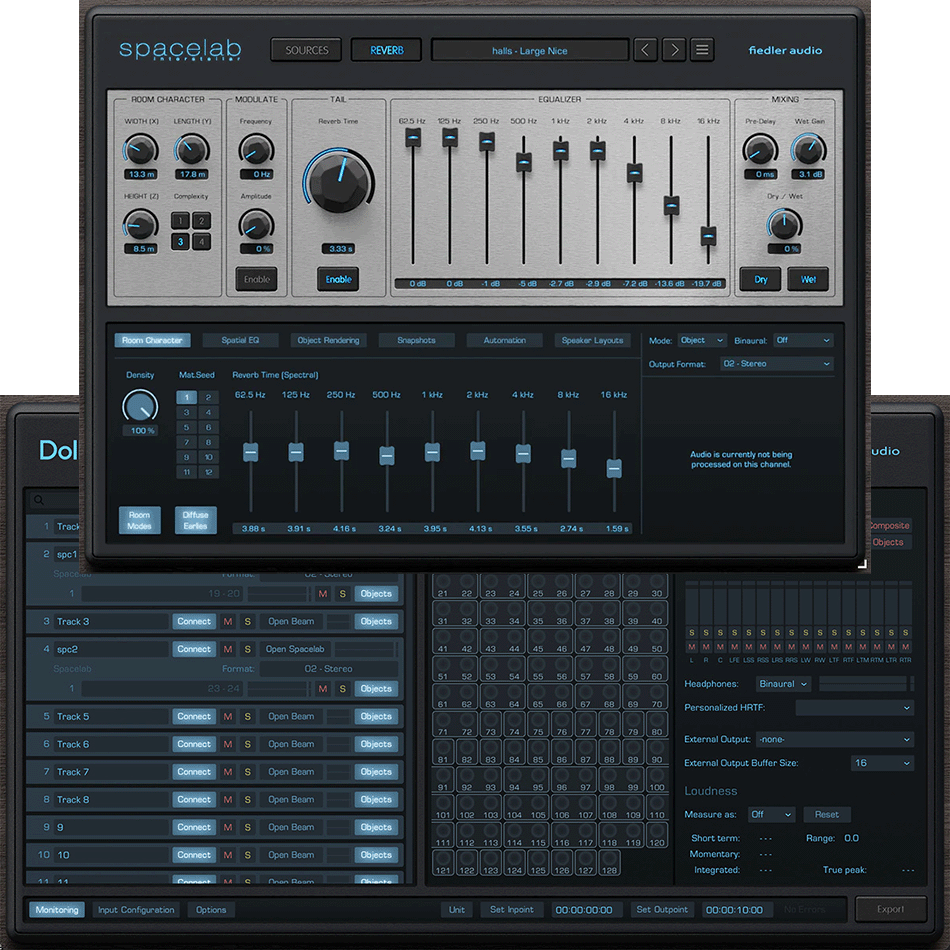Switch to the Automation tab

point(504,340)
